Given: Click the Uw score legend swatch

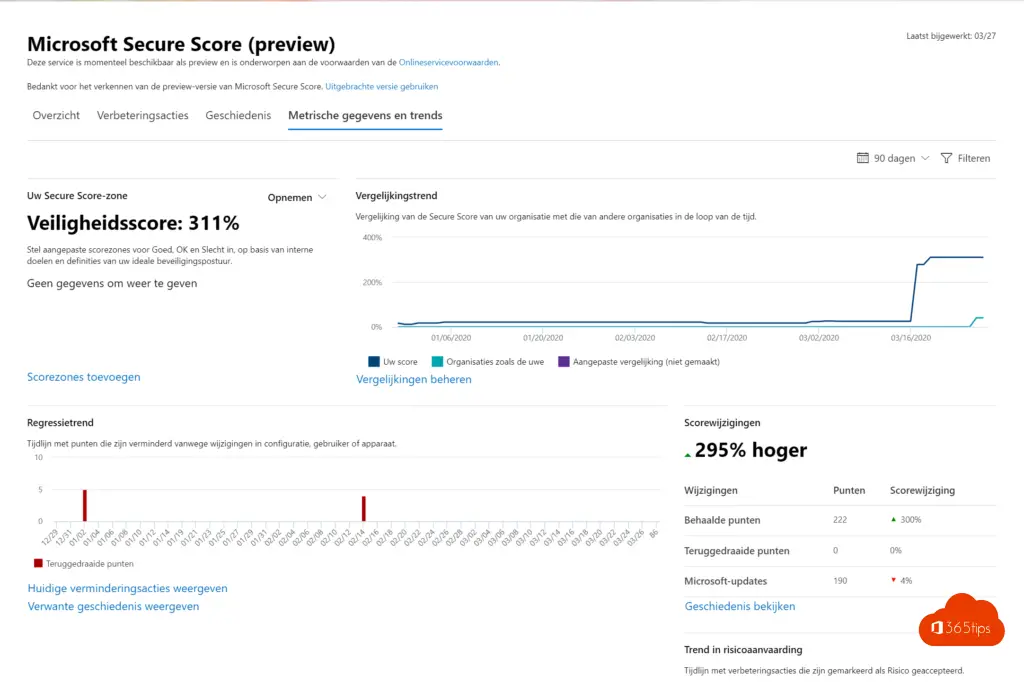Looking at the screenshot, I should click(374, 362).
